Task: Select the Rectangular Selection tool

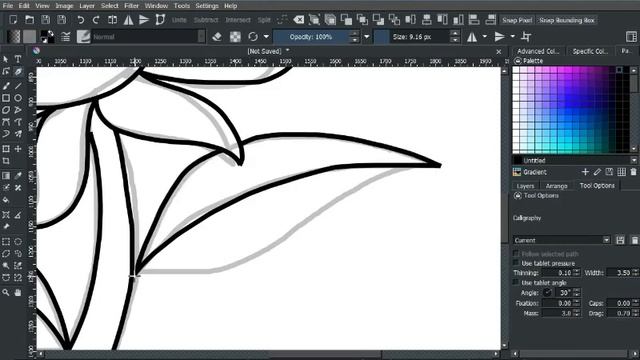Action: pyautogui.click(x=6, y=242)
